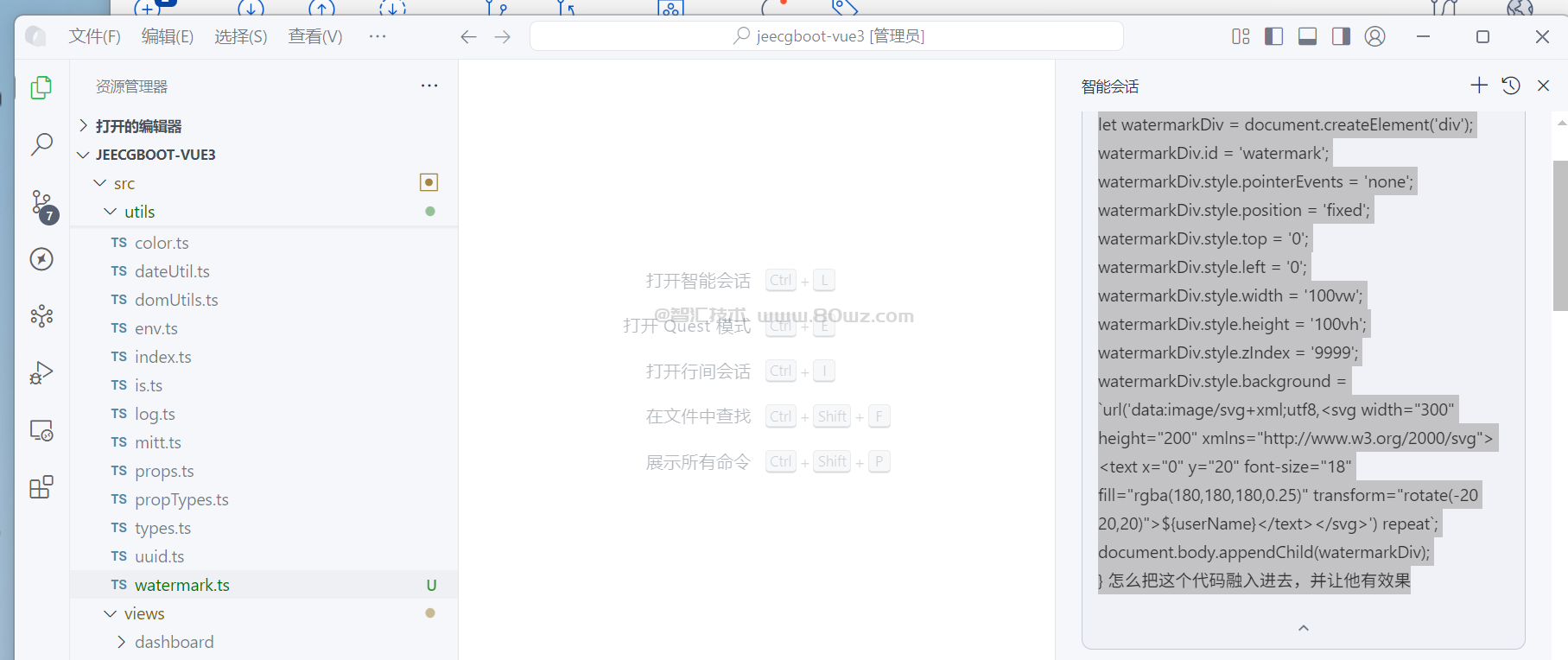
Task: Click the app logo icon in title bar
Action: [x=35, y=36]
